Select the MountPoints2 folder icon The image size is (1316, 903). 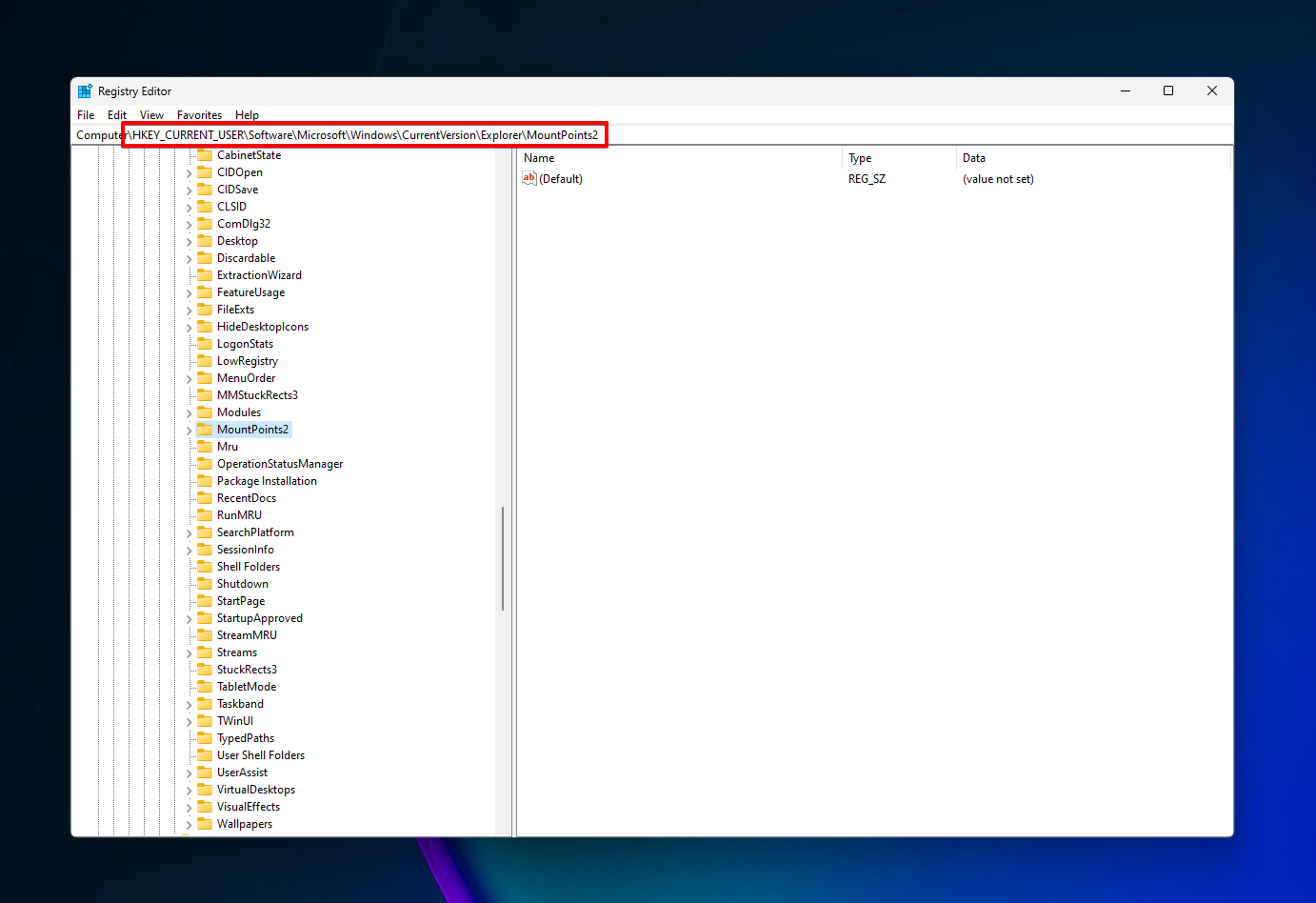(x=205, y=430)
